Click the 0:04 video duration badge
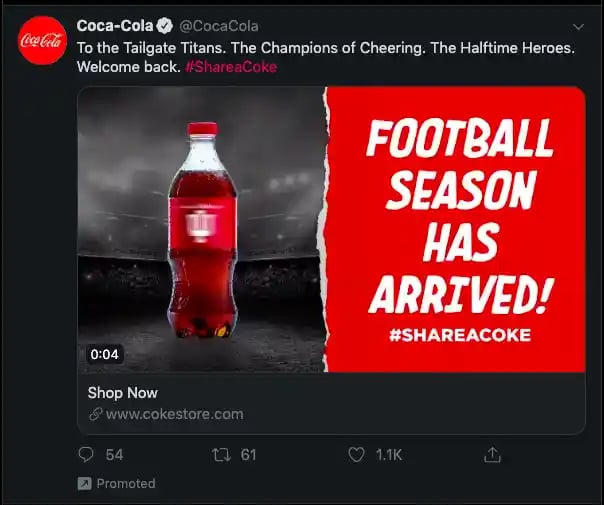 [104, 354]
